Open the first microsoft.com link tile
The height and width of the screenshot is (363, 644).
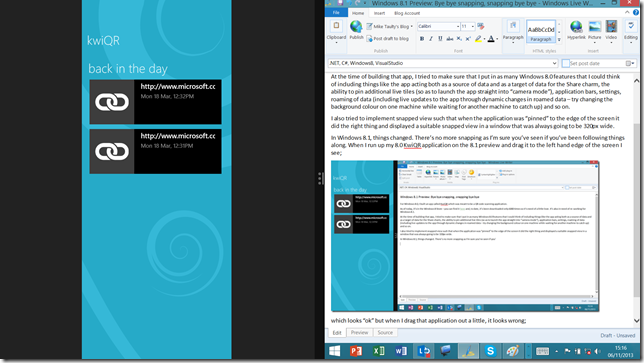(x=155, y=102)
